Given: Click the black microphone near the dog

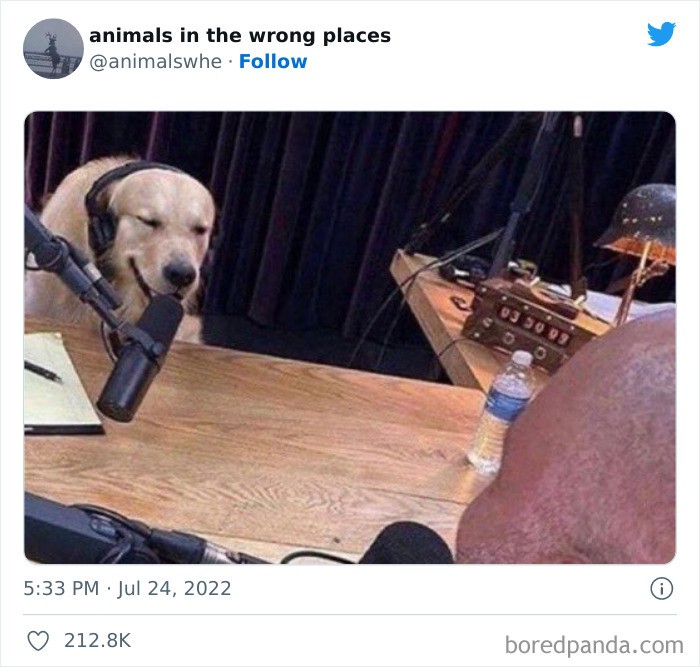Looking at the screenshot, I should [x=138, y=357].
